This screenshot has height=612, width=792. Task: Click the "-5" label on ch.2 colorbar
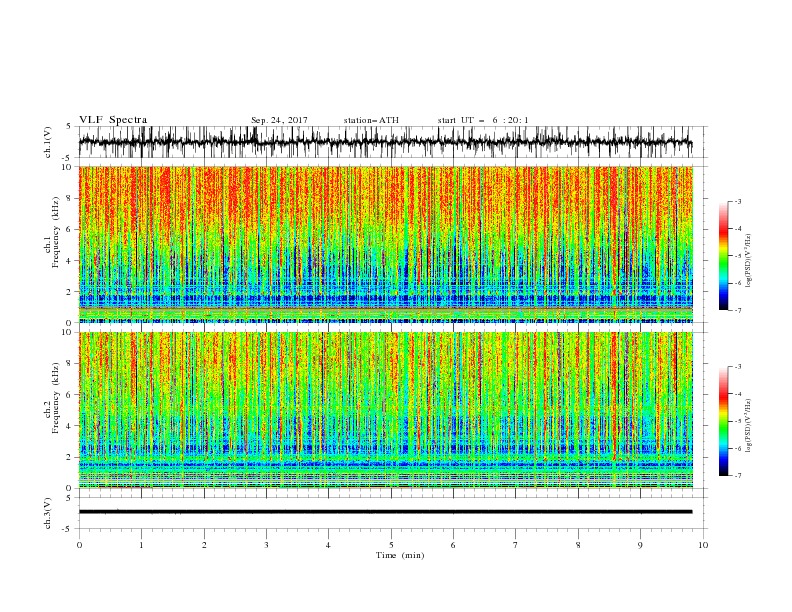[x=737, y=421]
